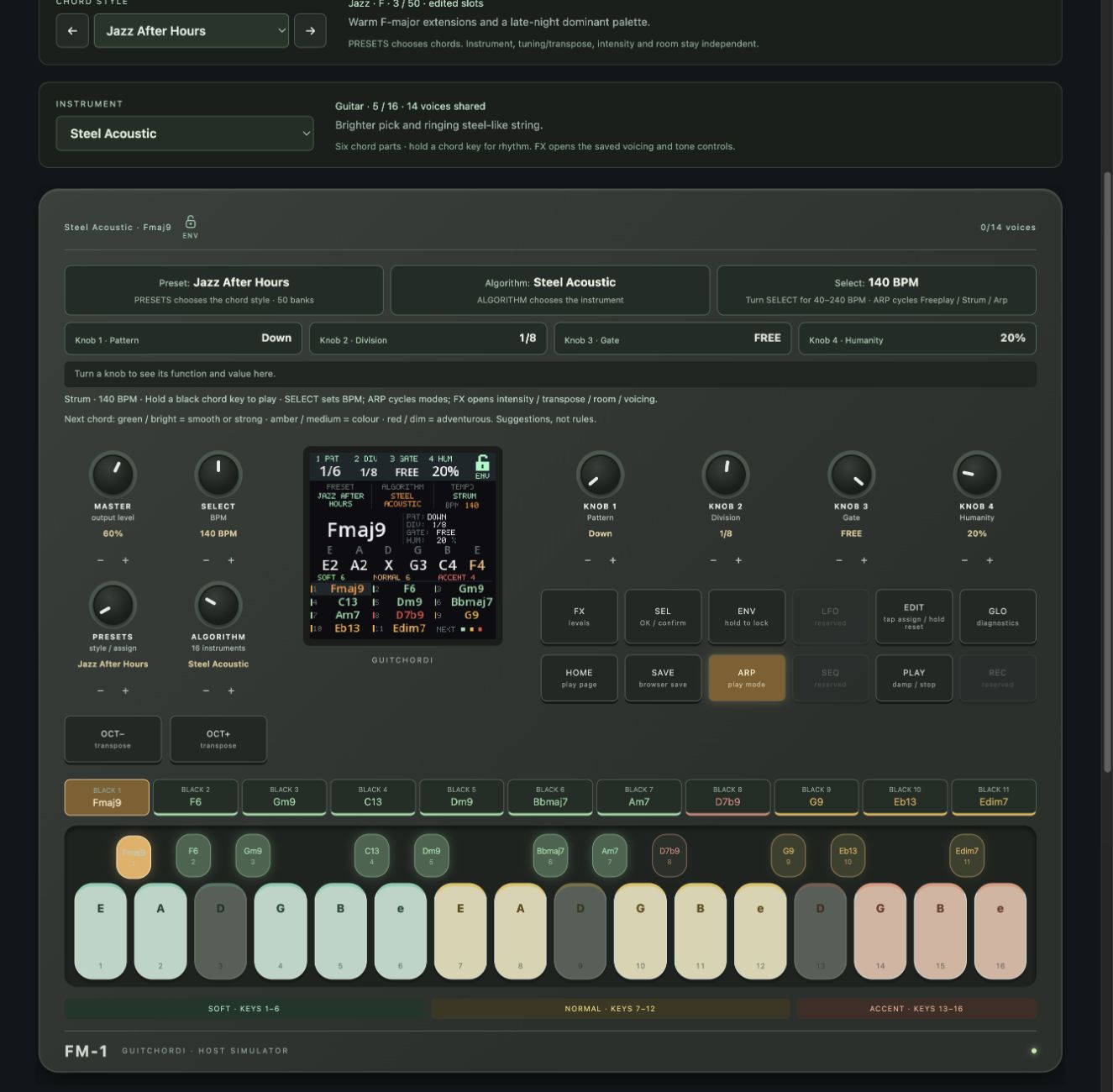The width and height of the screenshot is (1113, 1092).
Task: Go to HOME play page button
Action: point(579,678)
